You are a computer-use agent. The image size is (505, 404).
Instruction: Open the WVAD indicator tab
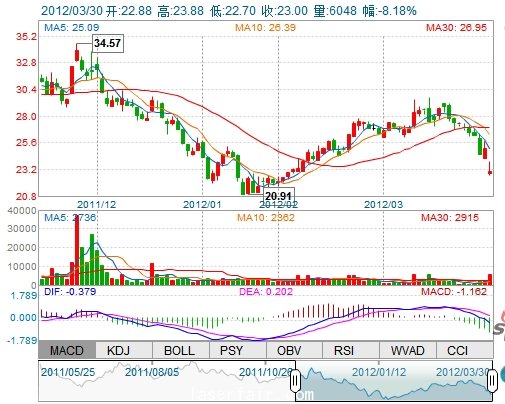click(408, 350)
